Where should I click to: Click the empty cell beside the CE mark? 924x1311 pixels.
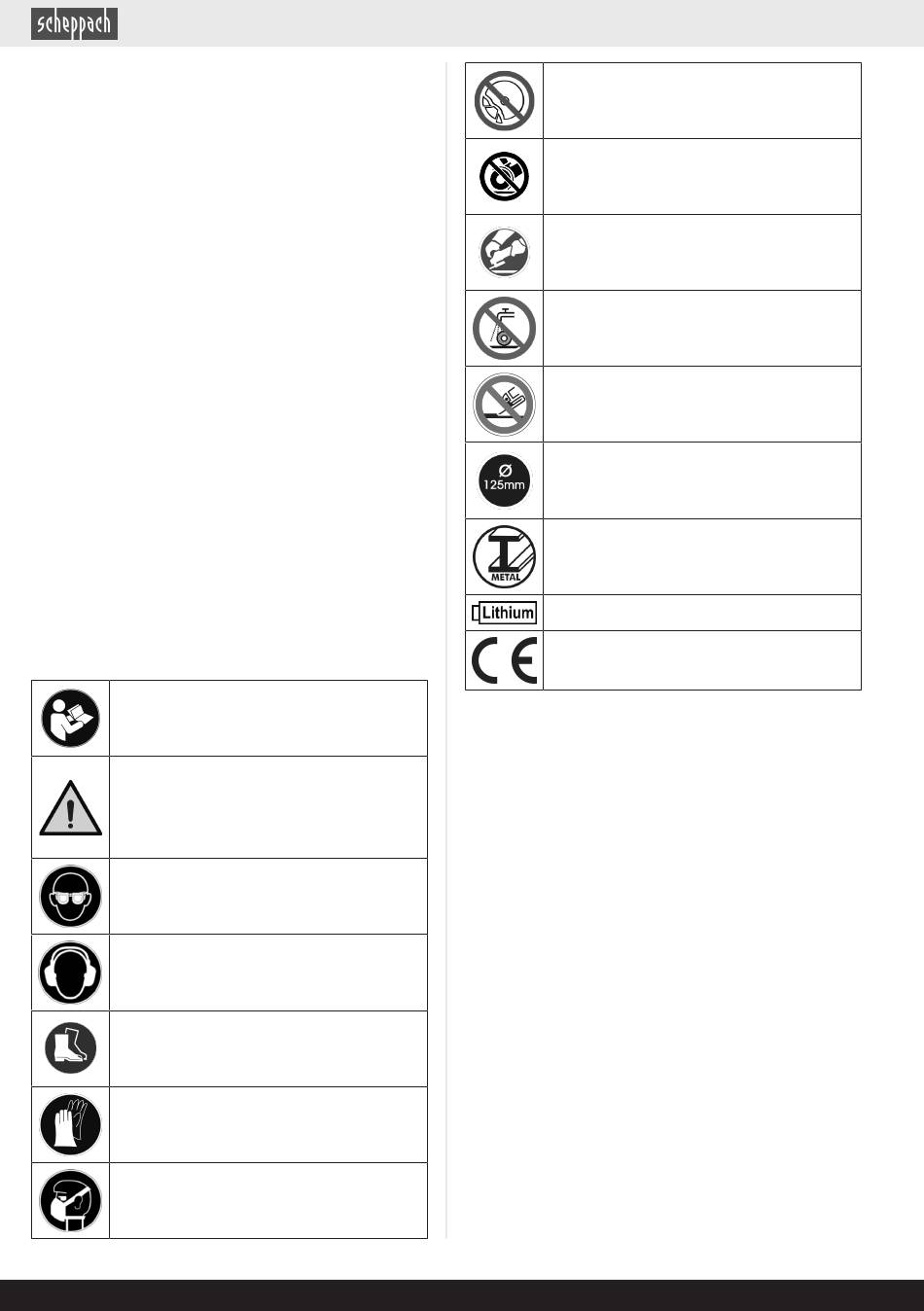click(701, 661)
